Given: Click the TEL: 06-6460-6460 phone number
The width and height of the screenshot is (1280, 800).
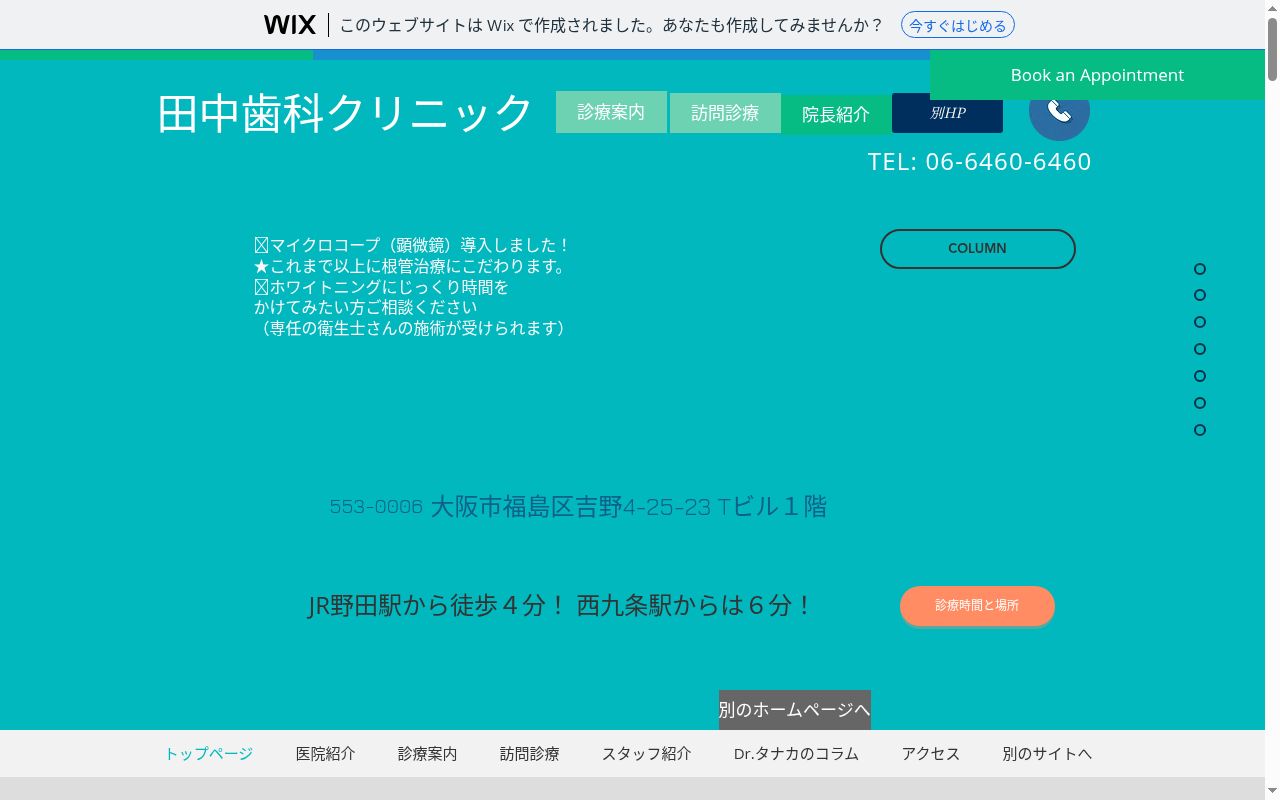Looking at the screenshot, I should (980, 162).
